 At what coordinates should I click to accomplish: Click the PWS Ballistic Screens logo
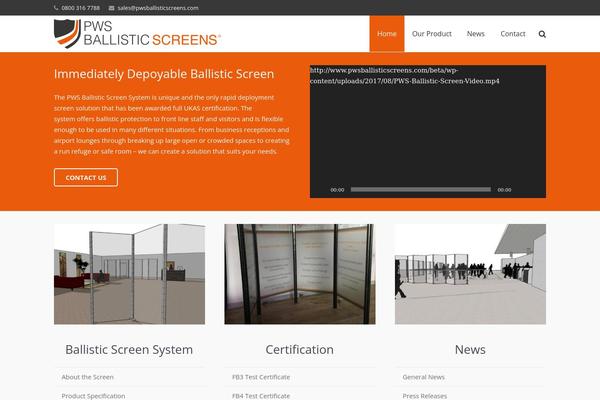click(x=137, y=34)
